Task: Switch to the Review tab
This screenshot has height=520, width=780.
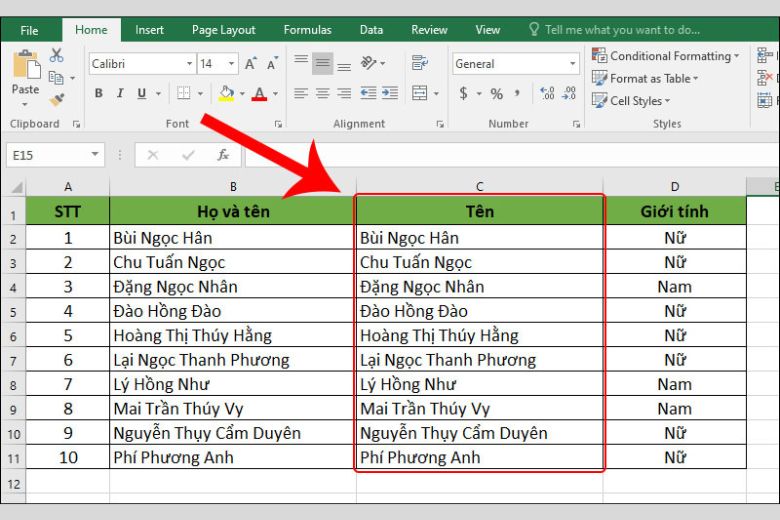Action: [x=429, y=30]
